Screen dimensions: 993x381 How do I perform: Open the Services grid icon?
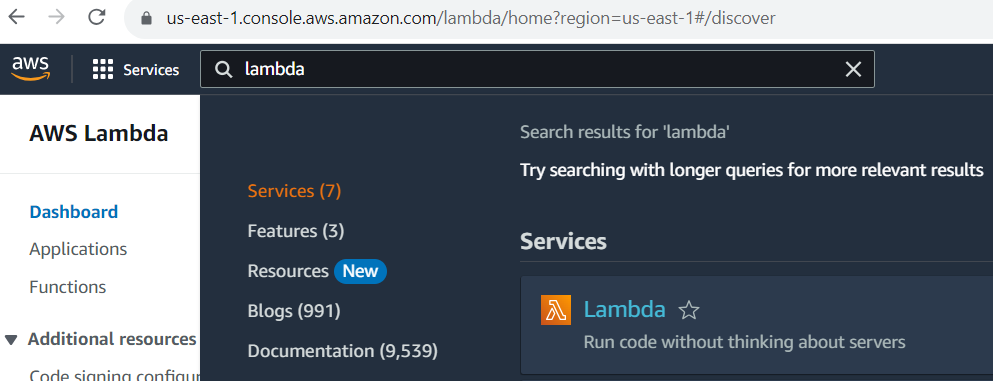(x=103, y=69)
